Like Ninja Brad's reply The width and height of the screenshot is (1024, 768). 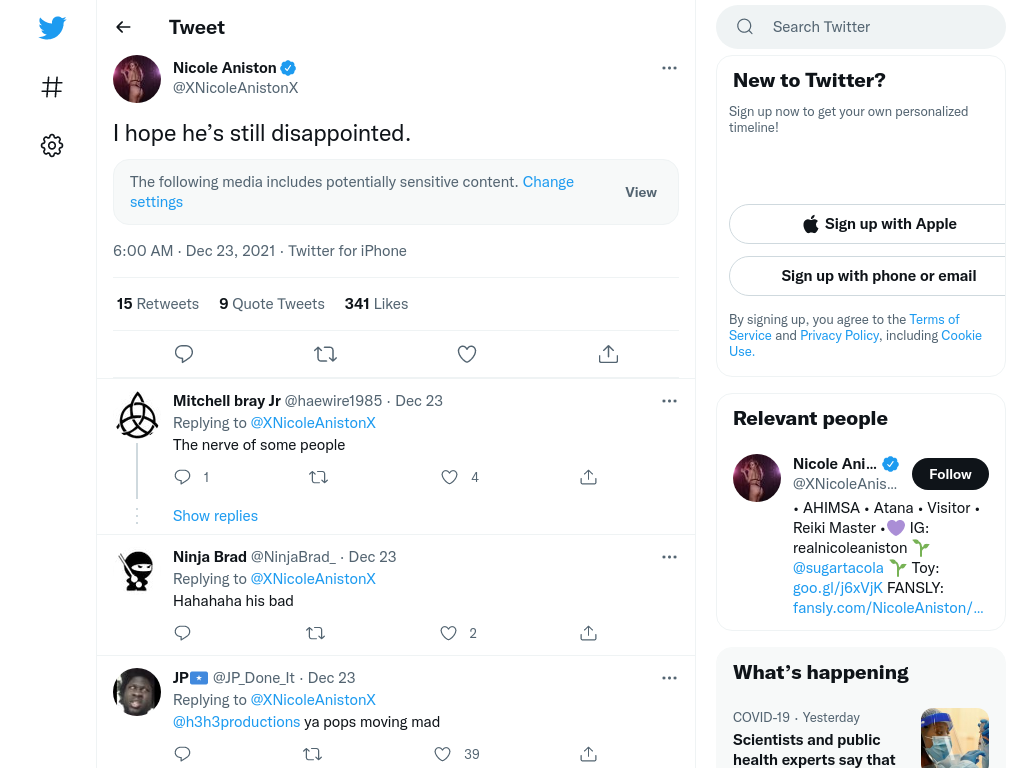point(448,633)
